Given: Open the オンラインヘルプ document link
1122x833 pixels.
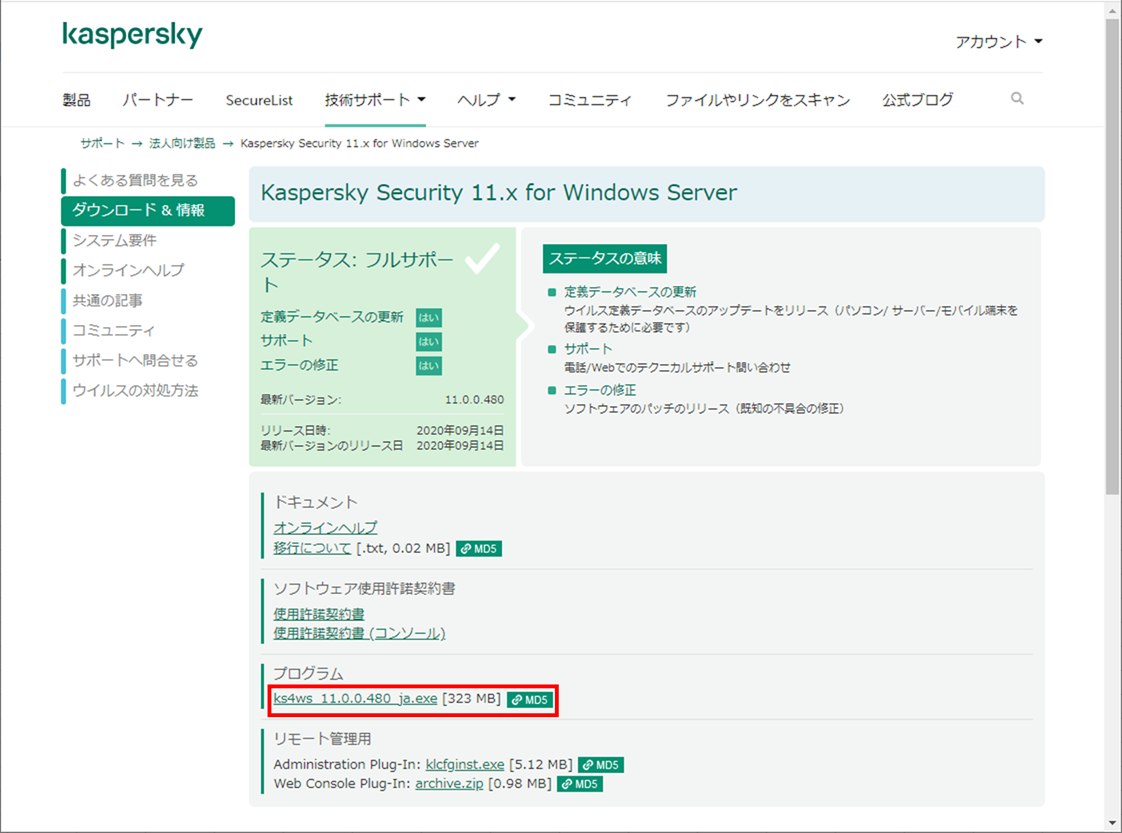Looking at the screenshot, I should (326, 527).
